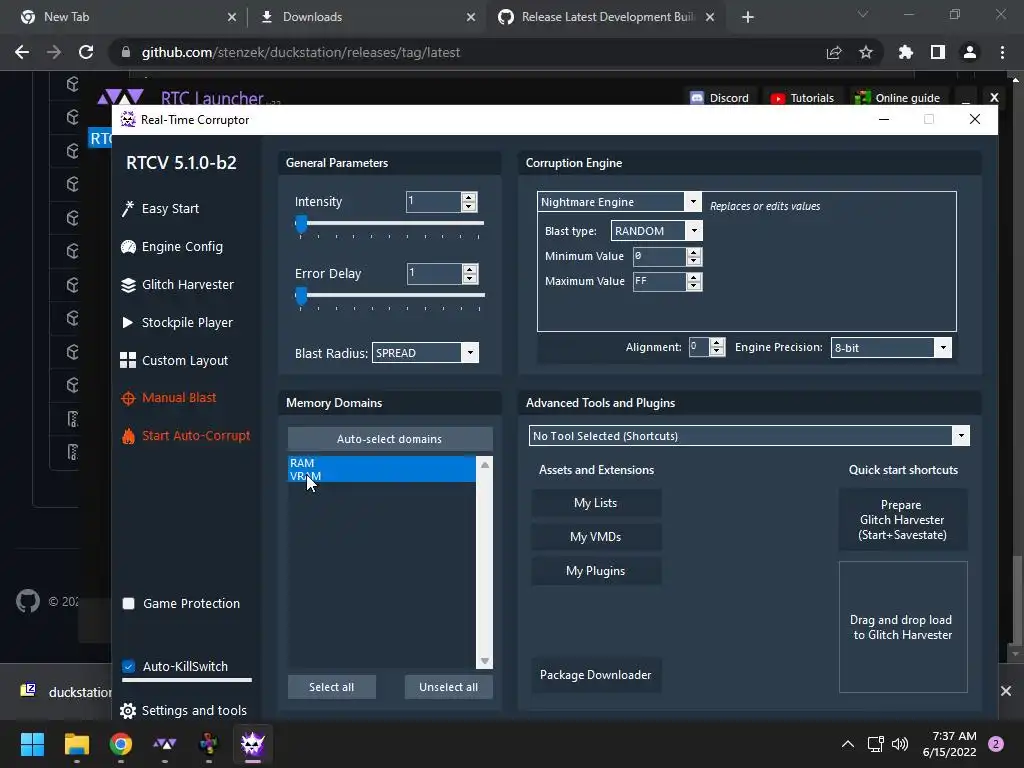Screen dimensions: 1024x768
Task: Reload the Chrome page
Action: click(x=86, y=52)
